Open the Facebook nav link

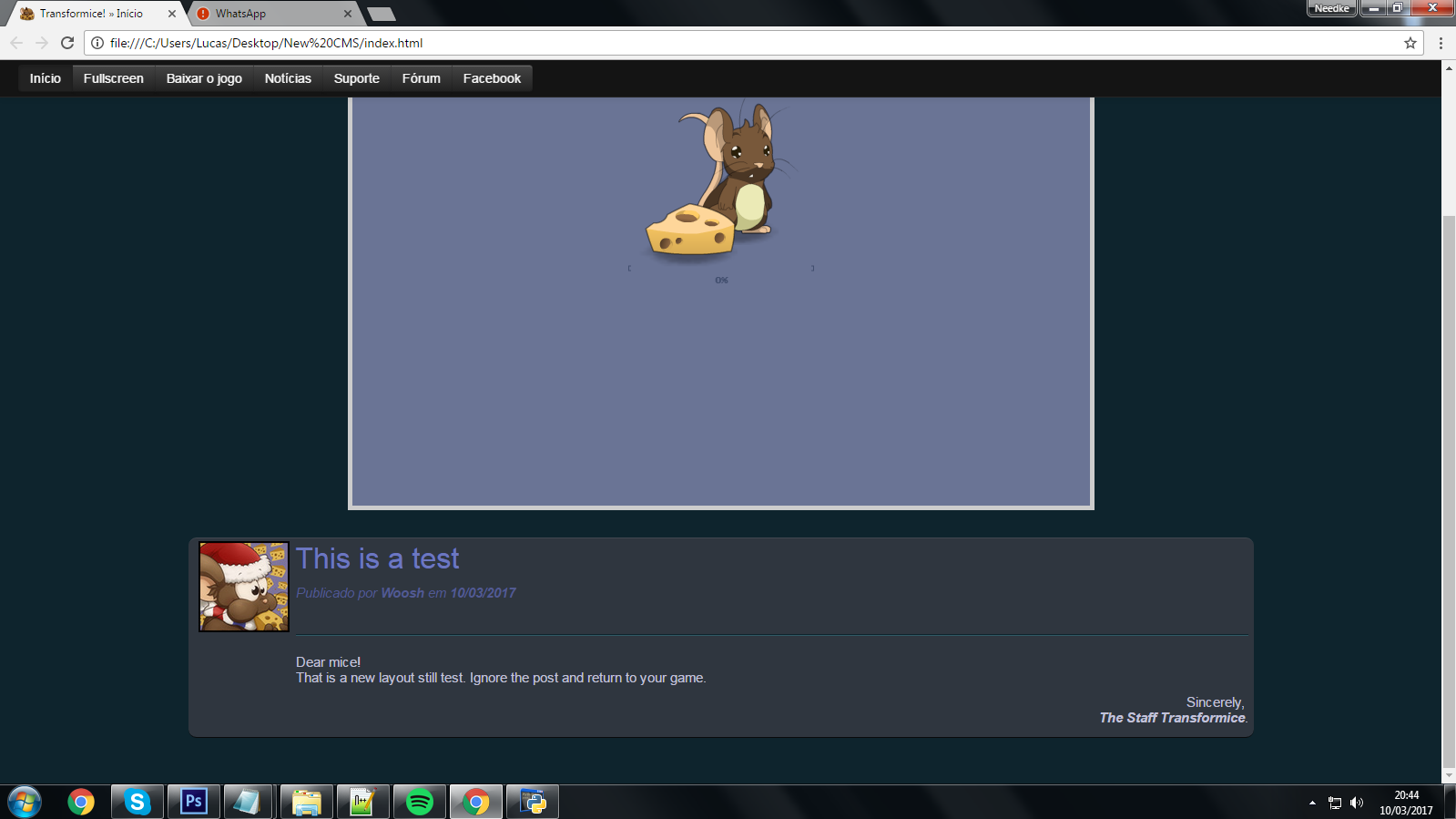[x=492, y=78]
